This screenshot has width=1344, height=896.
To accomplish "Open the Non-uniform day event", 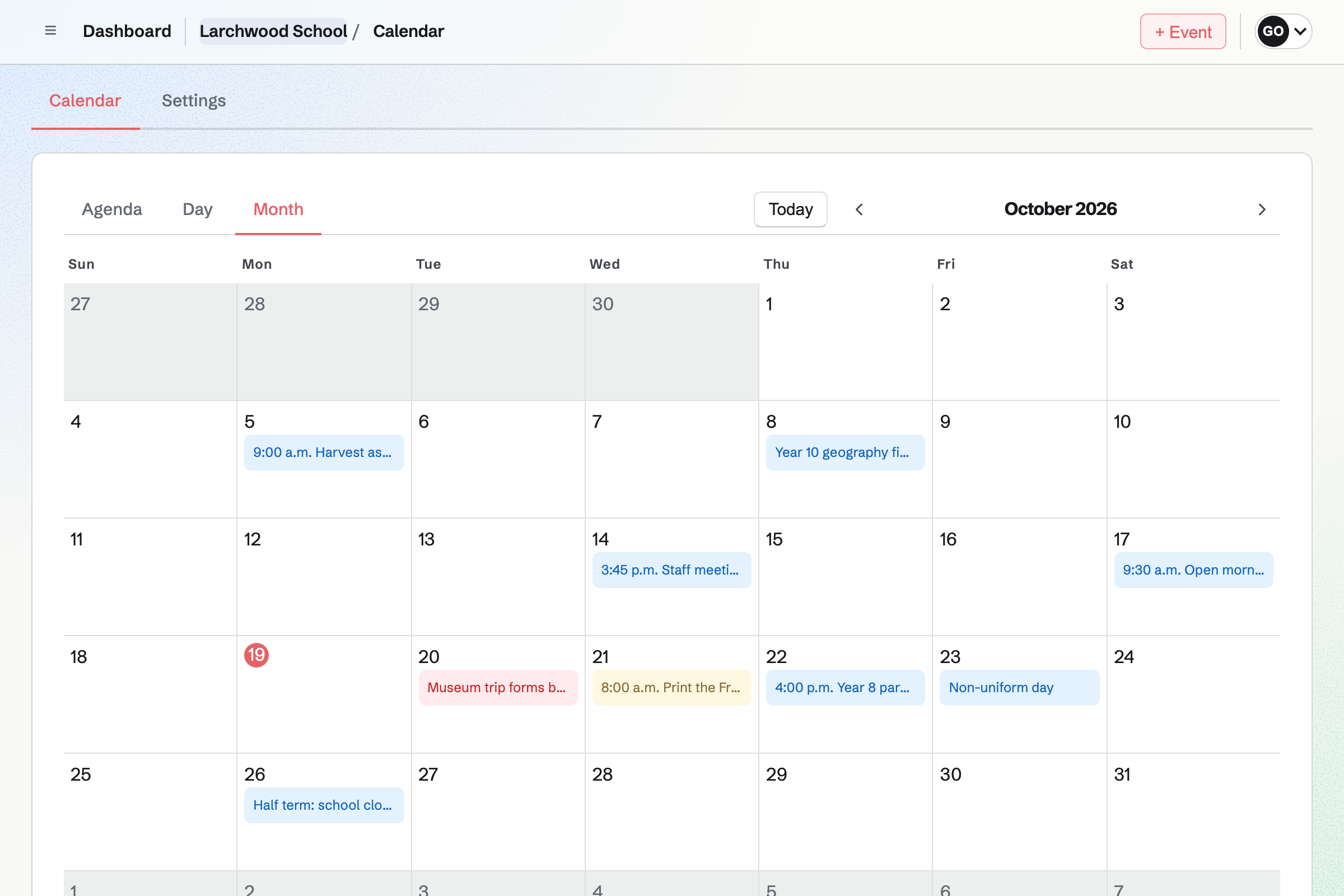I will pyautogui.click(x=1019, y=688).
